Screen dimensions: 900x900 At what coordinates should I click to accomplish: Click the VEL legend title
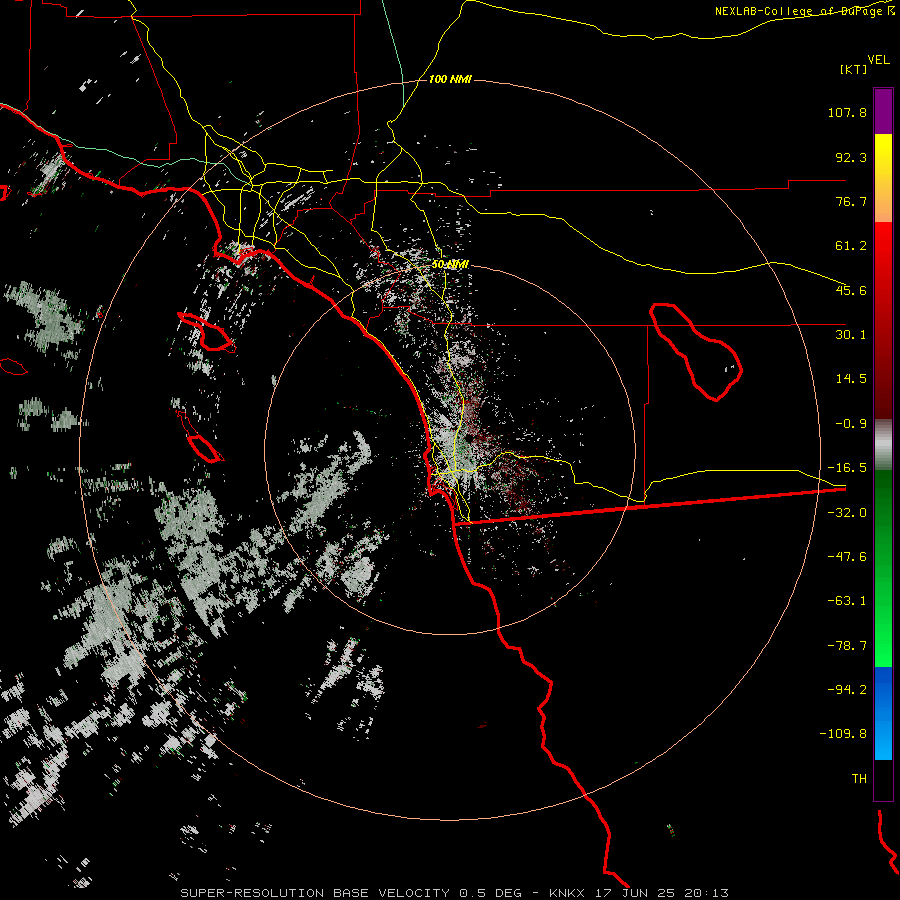878,60
